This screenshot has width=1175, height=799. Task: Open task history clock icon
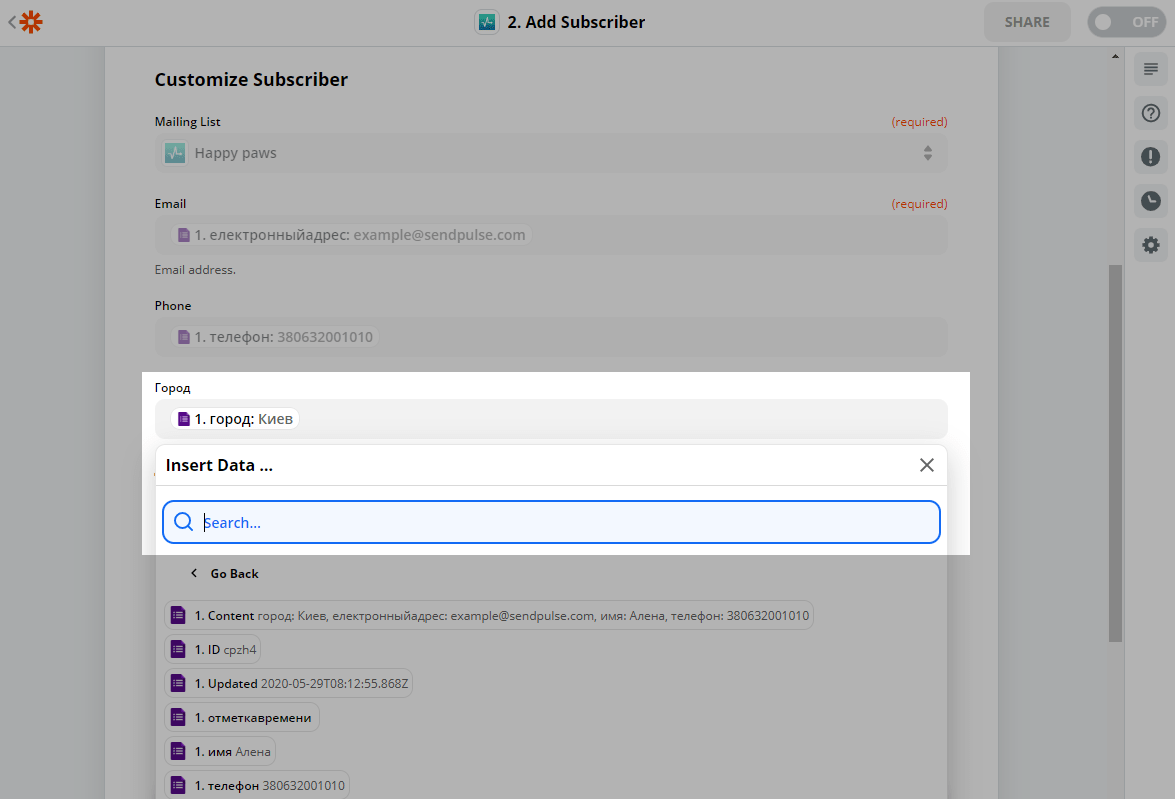tap(1151, 201)
